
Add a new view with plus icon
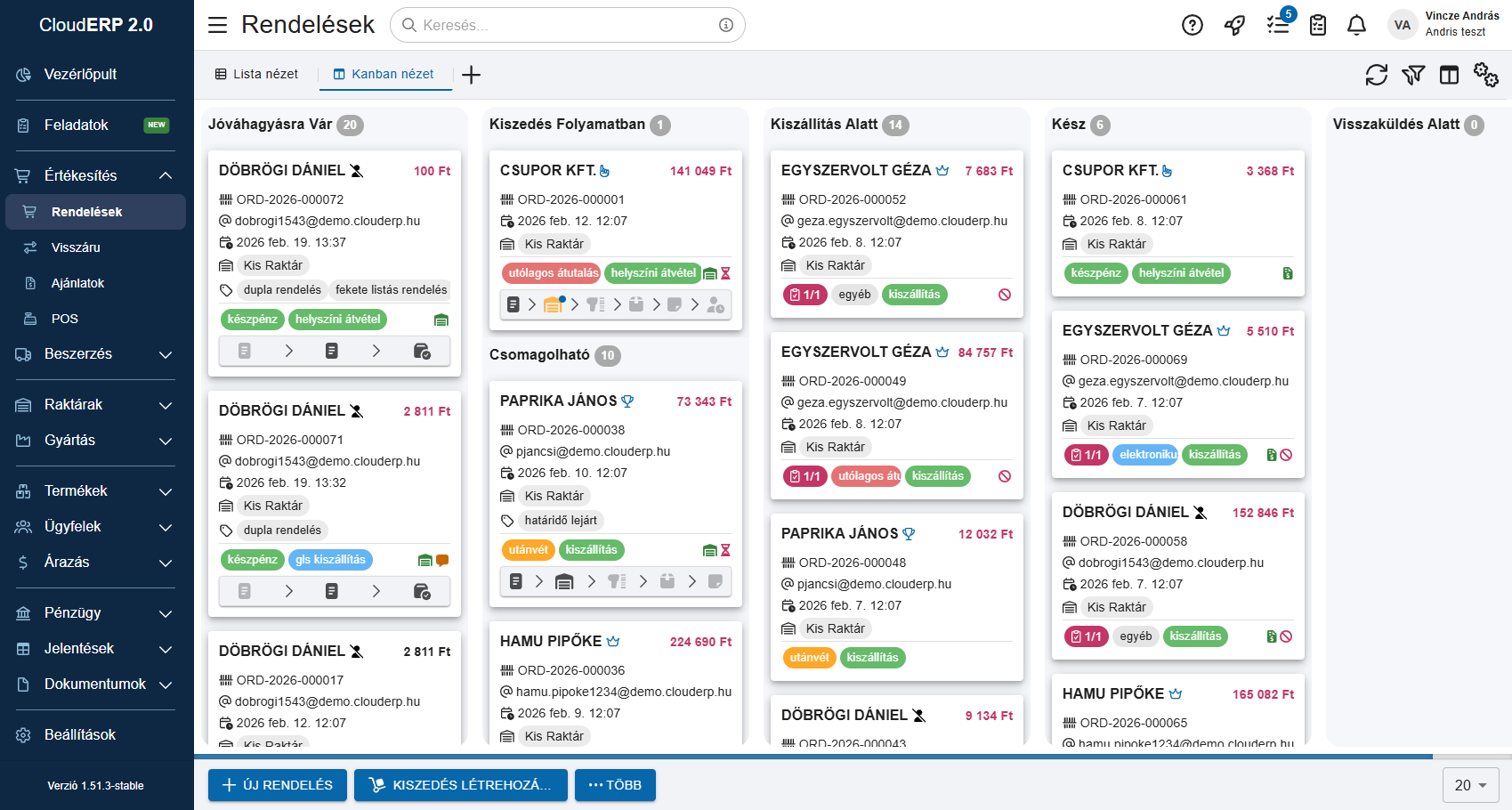(x=472, y=75)
